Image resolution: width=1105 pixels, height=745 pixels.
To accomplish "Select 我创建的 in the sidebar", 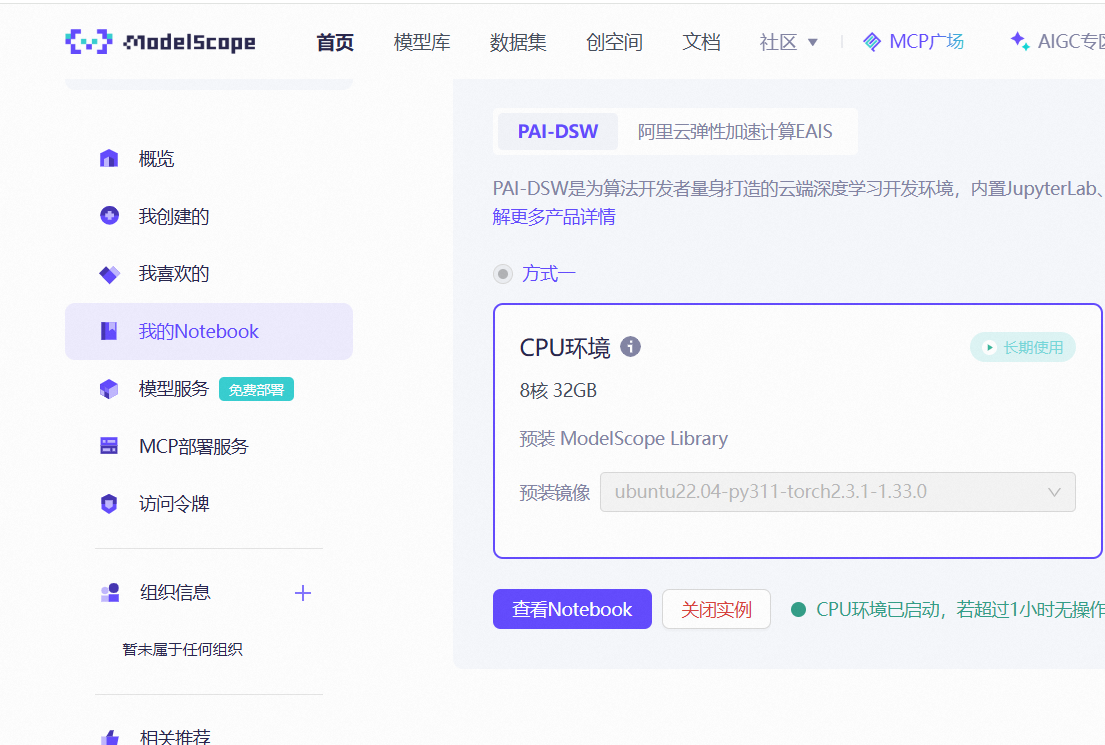I will tap(209, 216).
